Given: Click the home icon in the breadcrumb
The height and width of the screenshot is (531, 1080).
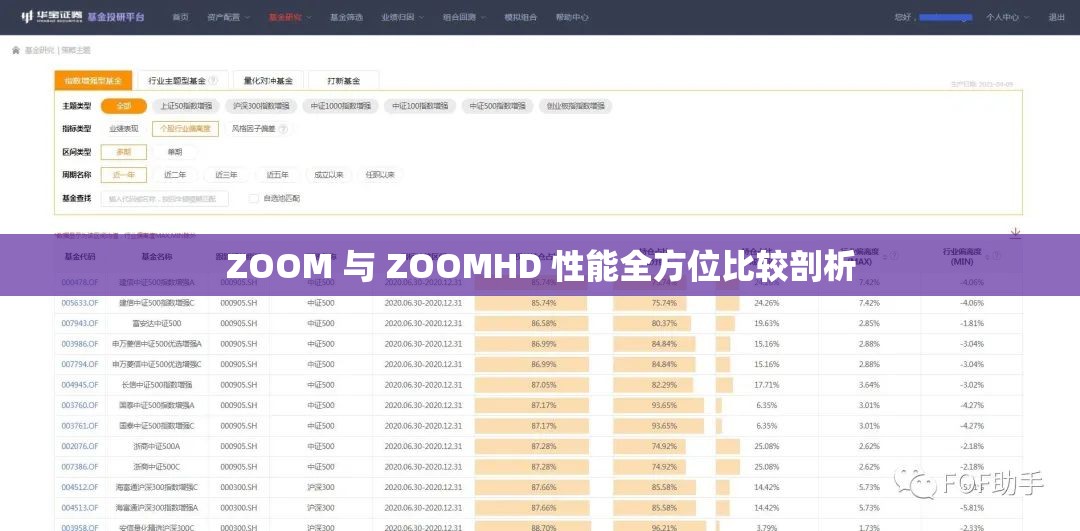Looking at the screenshot, I should pyautogui.click(x=16, y=50).
